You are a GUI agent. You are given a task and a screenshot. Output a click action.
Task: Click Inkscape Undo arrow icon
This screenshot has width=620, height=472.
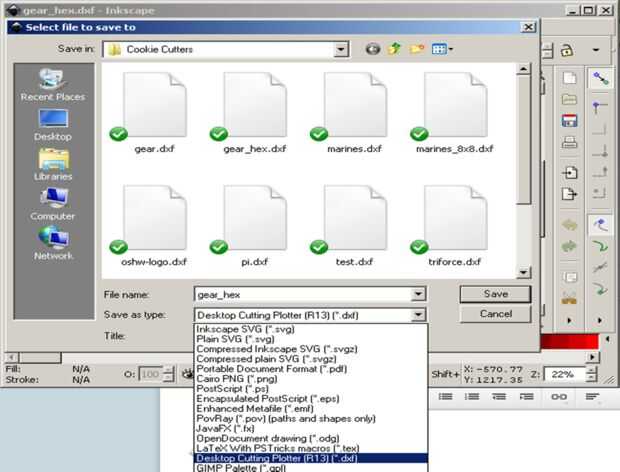(569, 225)
